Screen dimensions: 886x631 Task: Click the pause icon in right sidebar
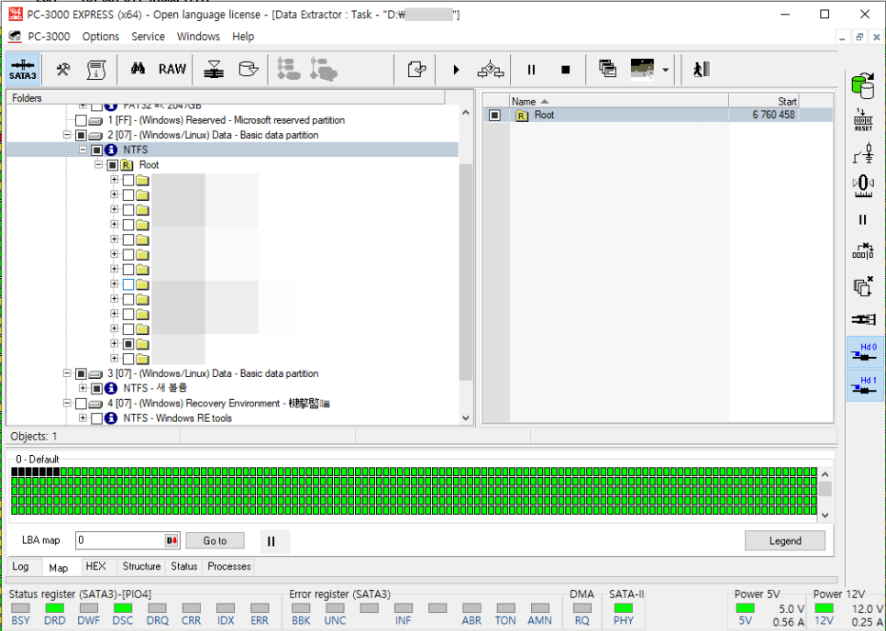(862, 220)
